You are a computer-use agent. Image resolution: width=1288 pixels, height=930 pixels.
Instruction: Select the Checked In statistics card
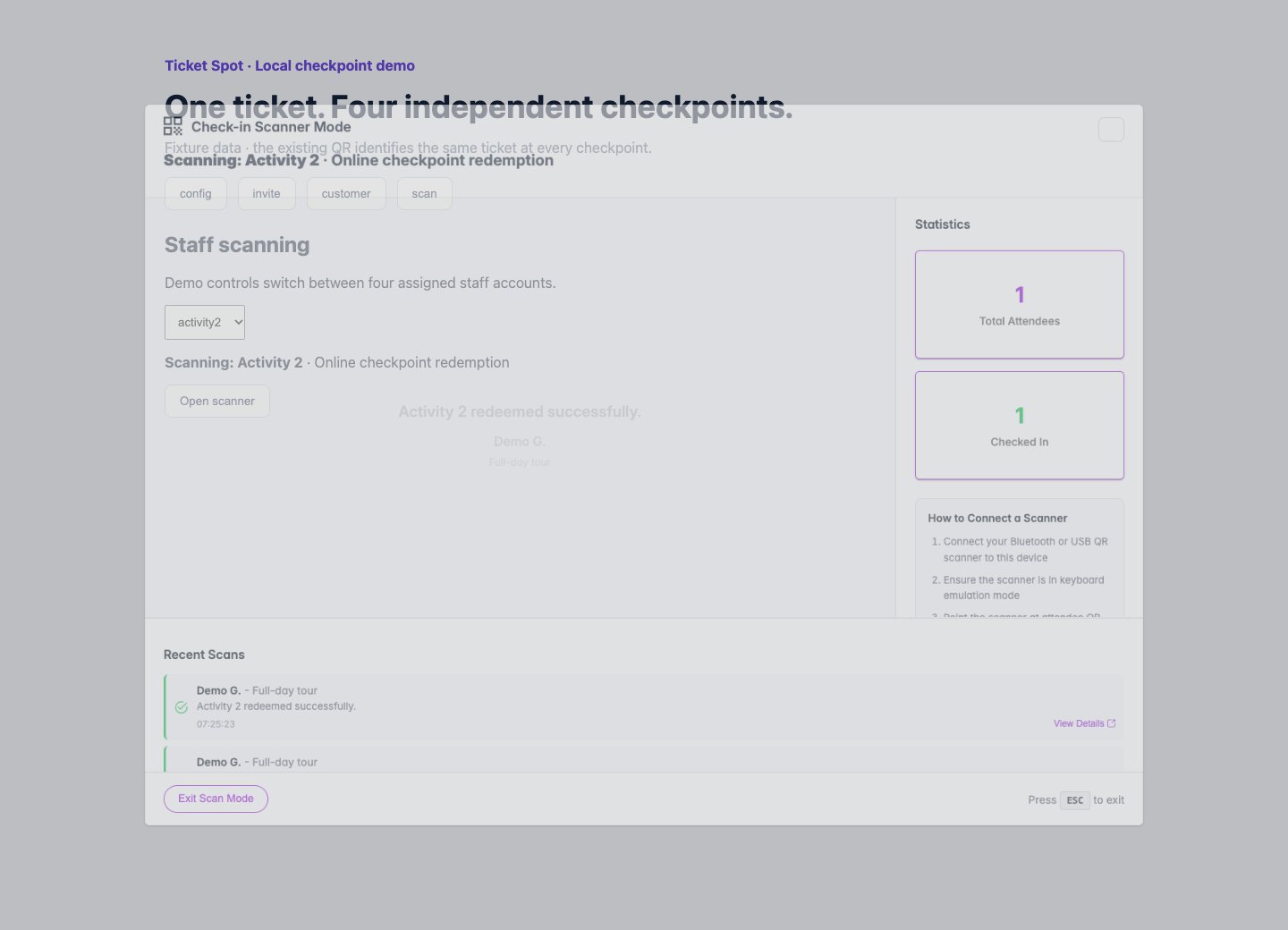[x=1020, y=426]
